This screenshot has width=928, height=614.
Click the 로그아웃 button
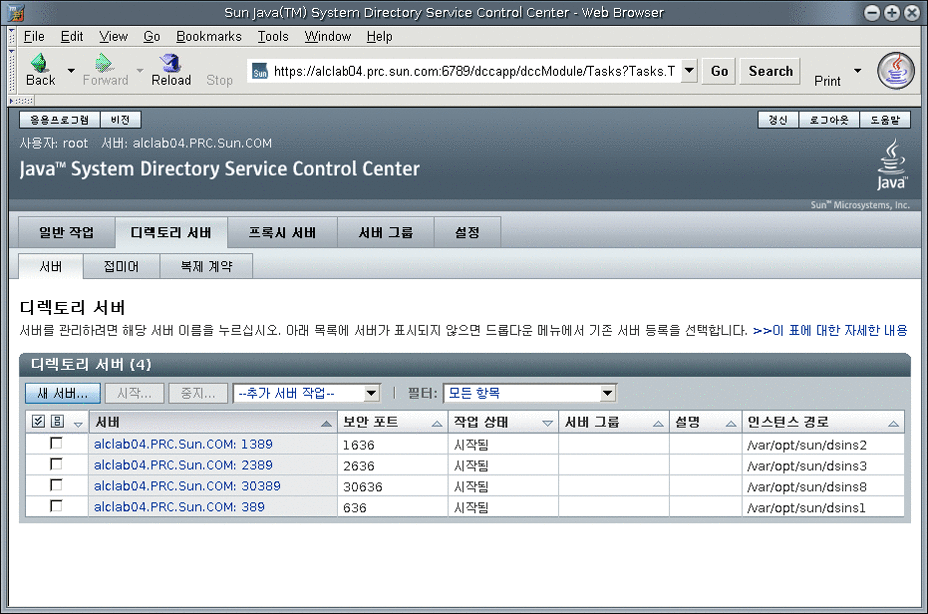coord(829,120)
